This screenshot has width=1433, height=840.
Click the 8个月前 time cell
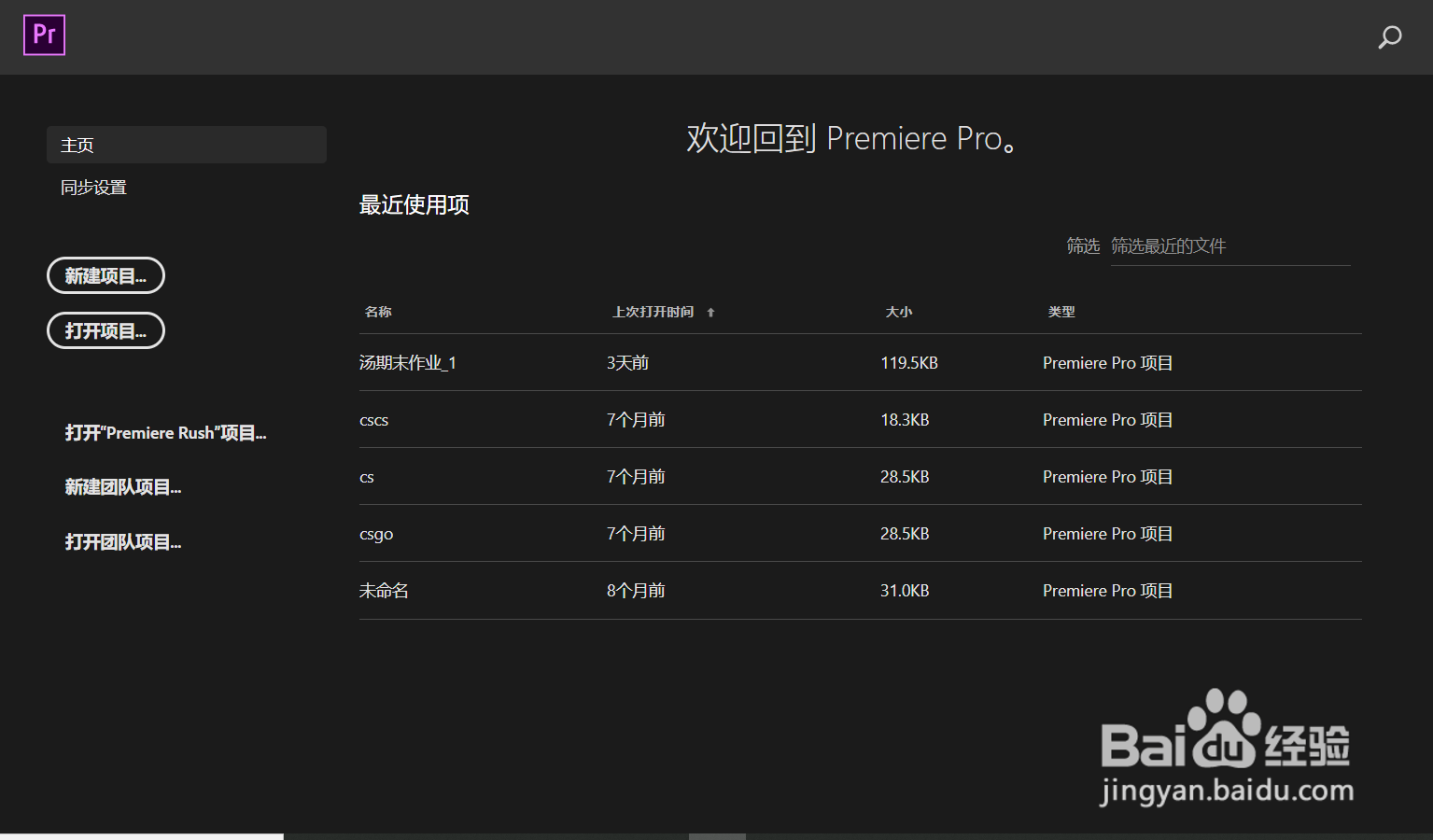[x=636, y=591]
